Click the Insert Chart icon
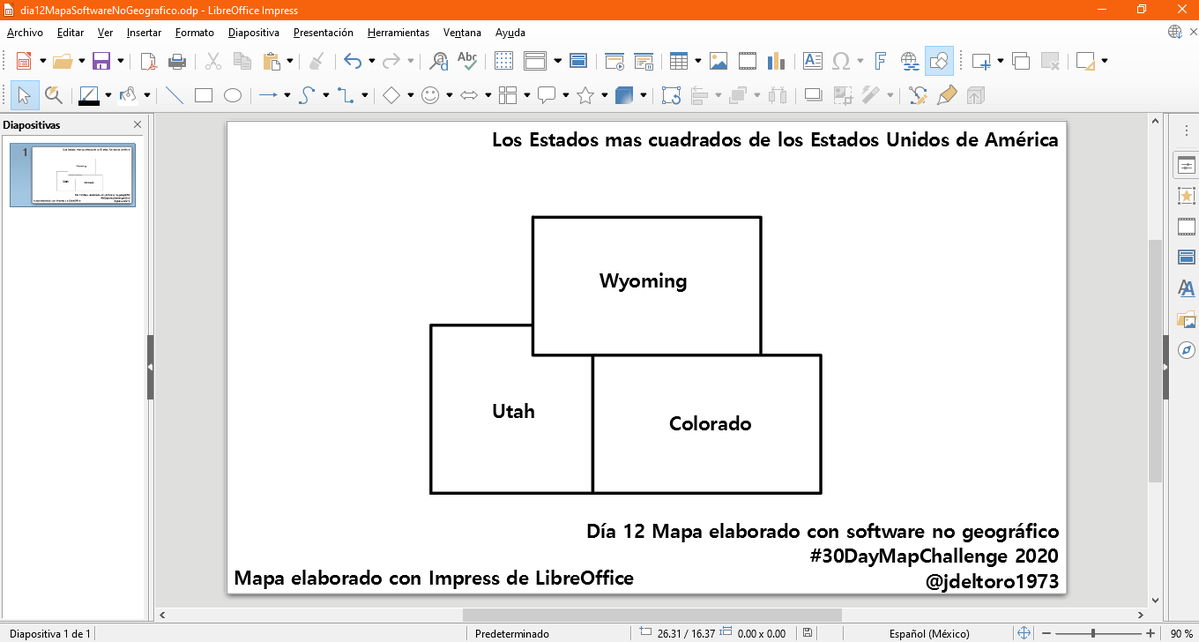The width and height of the screenshot is (1199, 642). click(x=776, y=61)
